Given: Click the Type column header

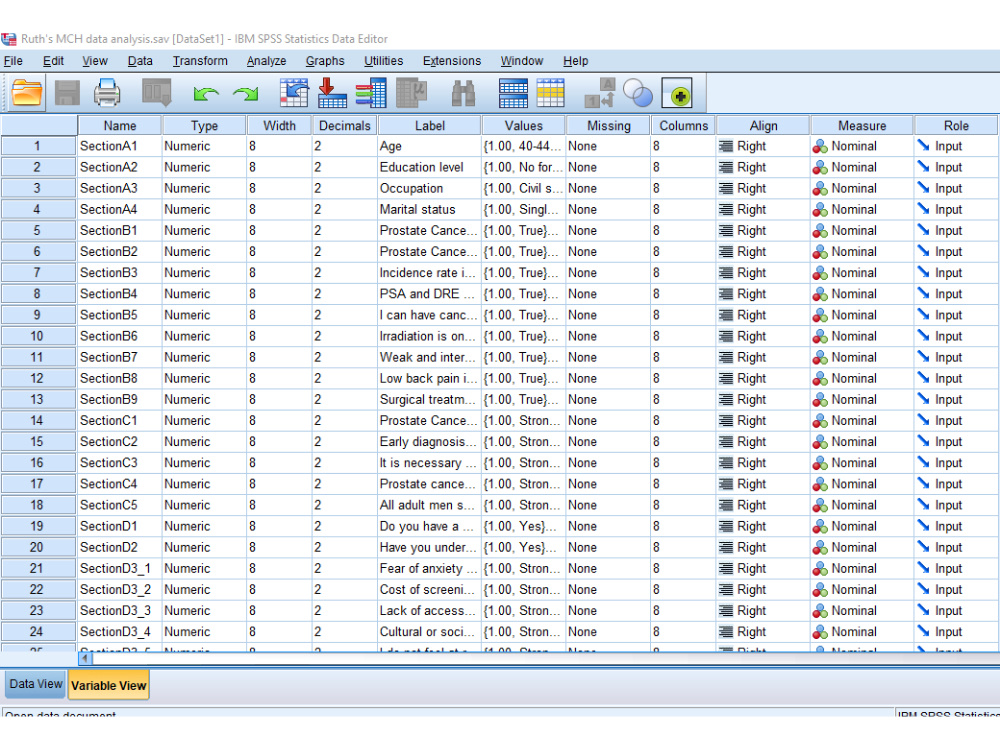Looking at the screenshot, I should 204,126.
